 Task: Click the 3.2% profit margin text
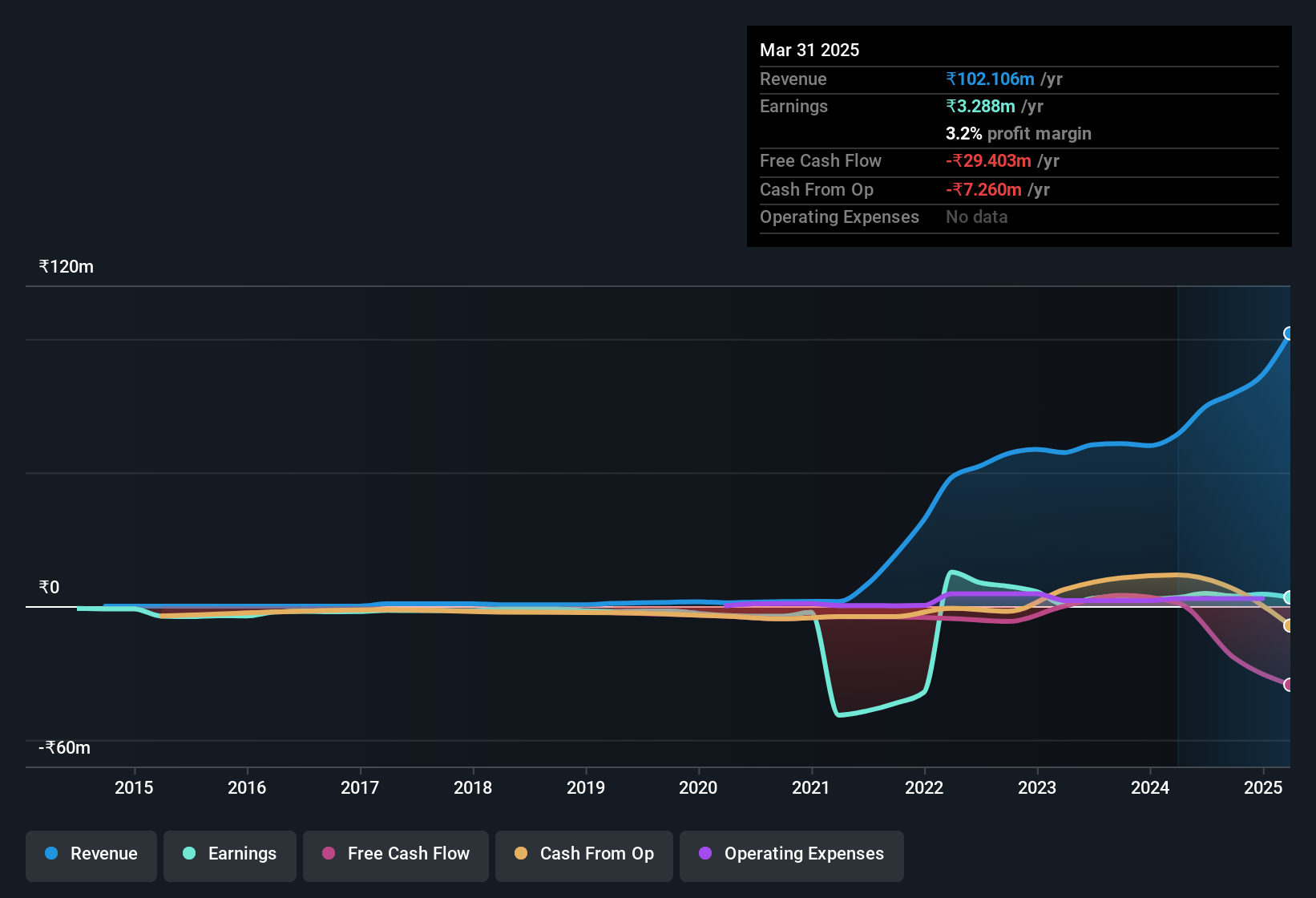click(x=1019, y=133)
